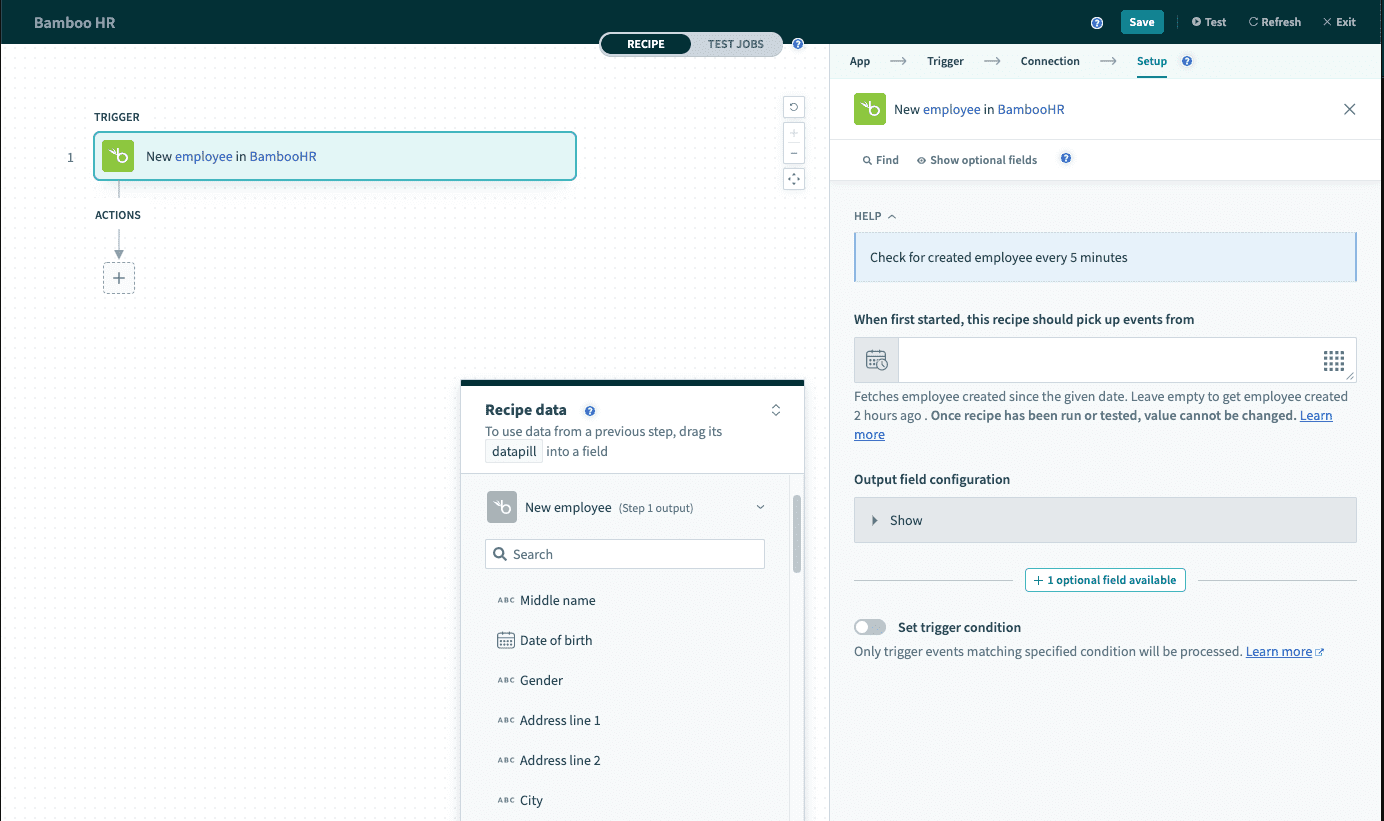The height and width of the screenshot is (821, 1384).
Task: Click the fit-to-view canvas icon
Action: pyautogui.click(x=794, y=179)
